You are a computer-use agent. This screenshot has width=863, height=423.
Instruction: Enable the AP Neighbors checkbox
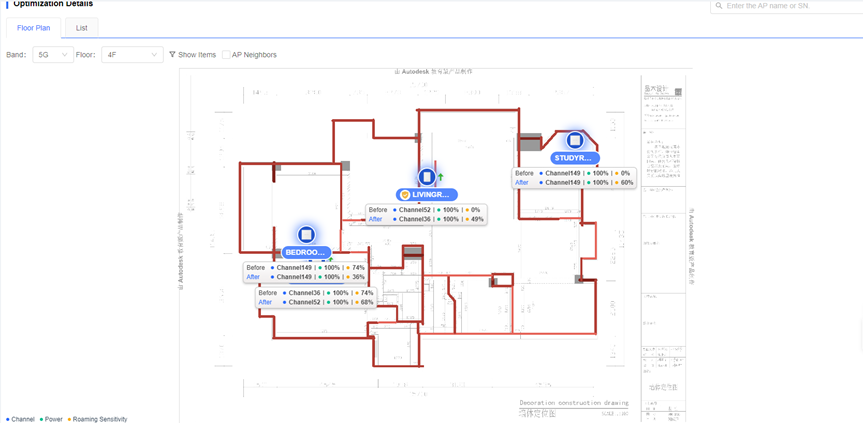tap(226, 55)
